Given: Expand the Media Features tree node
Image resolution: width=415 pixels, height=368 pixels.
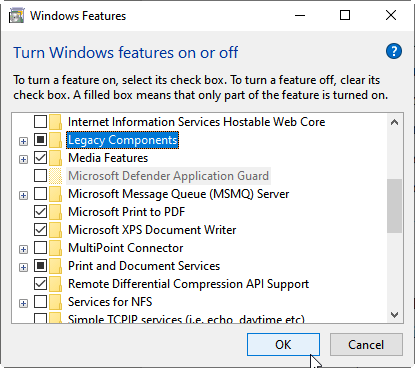Looking at the screenshot, I should pyautogui.click(x=23, y=159).
